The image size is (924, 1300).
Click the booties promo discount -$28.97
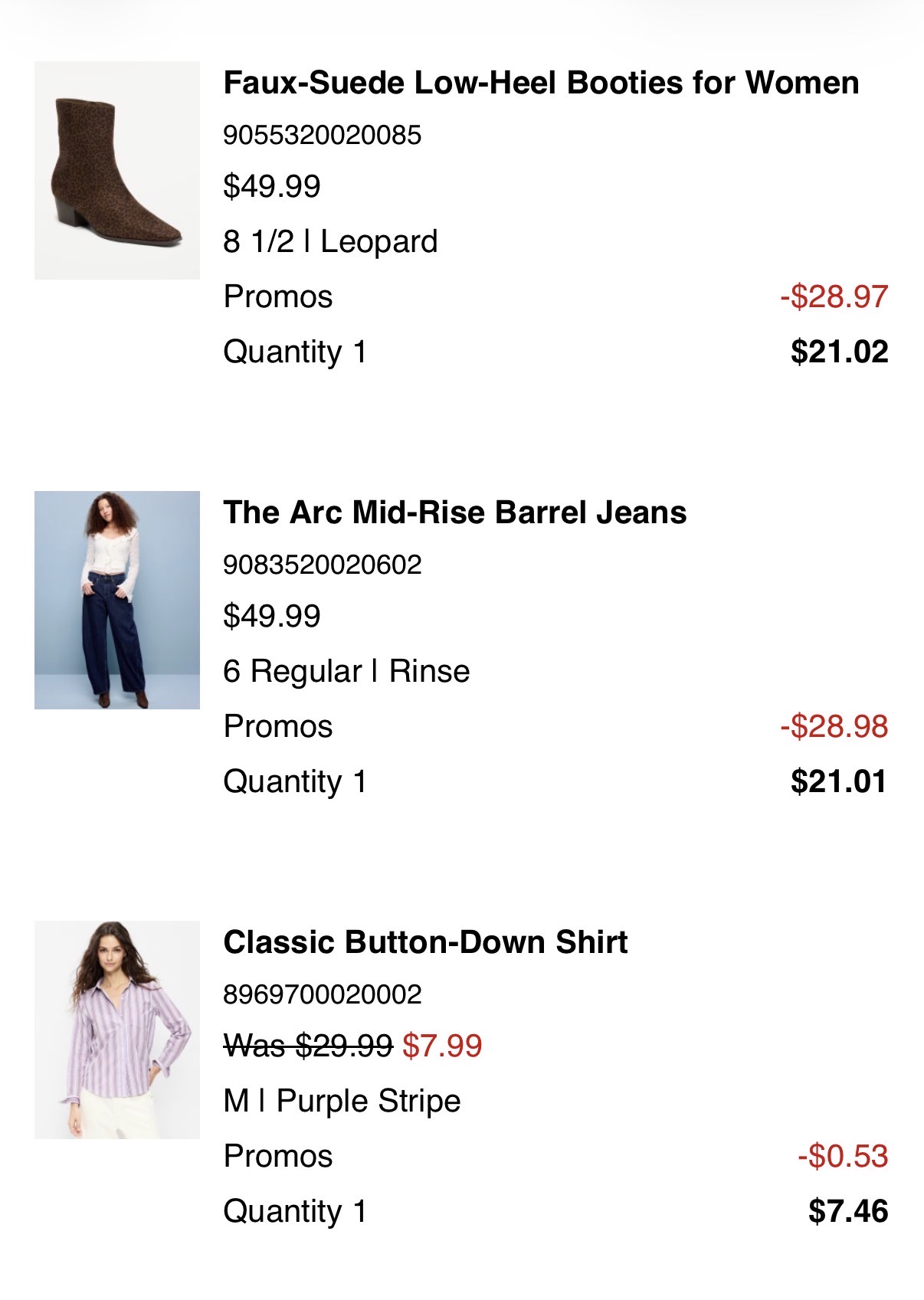click(834, 296)
